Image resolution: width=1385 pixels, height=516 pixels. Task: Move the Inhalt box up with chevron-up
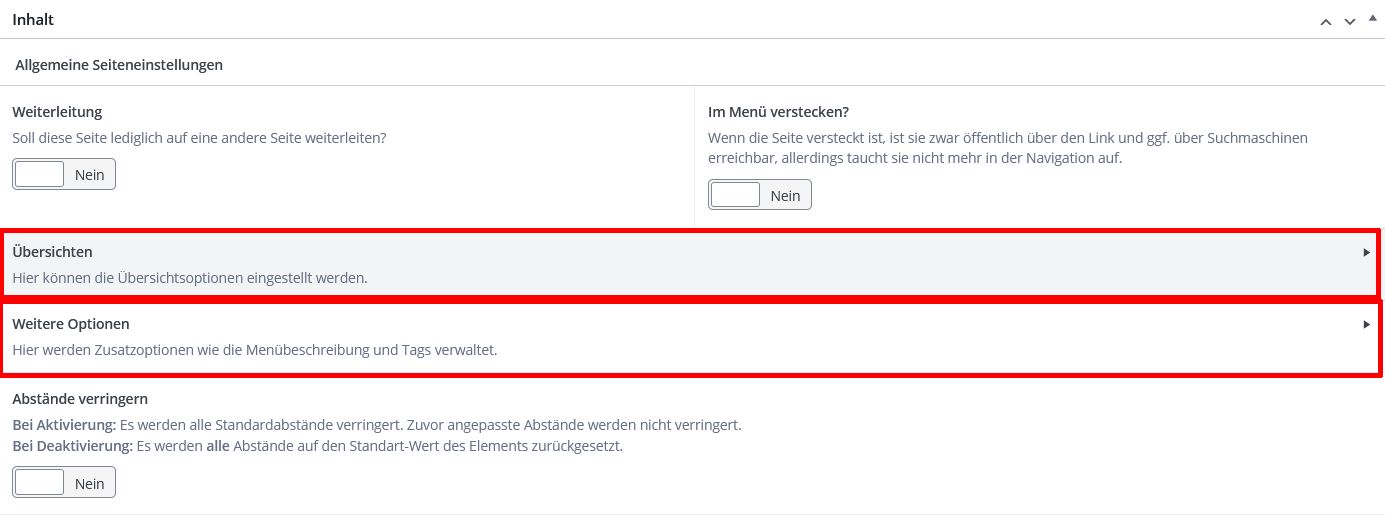1326,21
